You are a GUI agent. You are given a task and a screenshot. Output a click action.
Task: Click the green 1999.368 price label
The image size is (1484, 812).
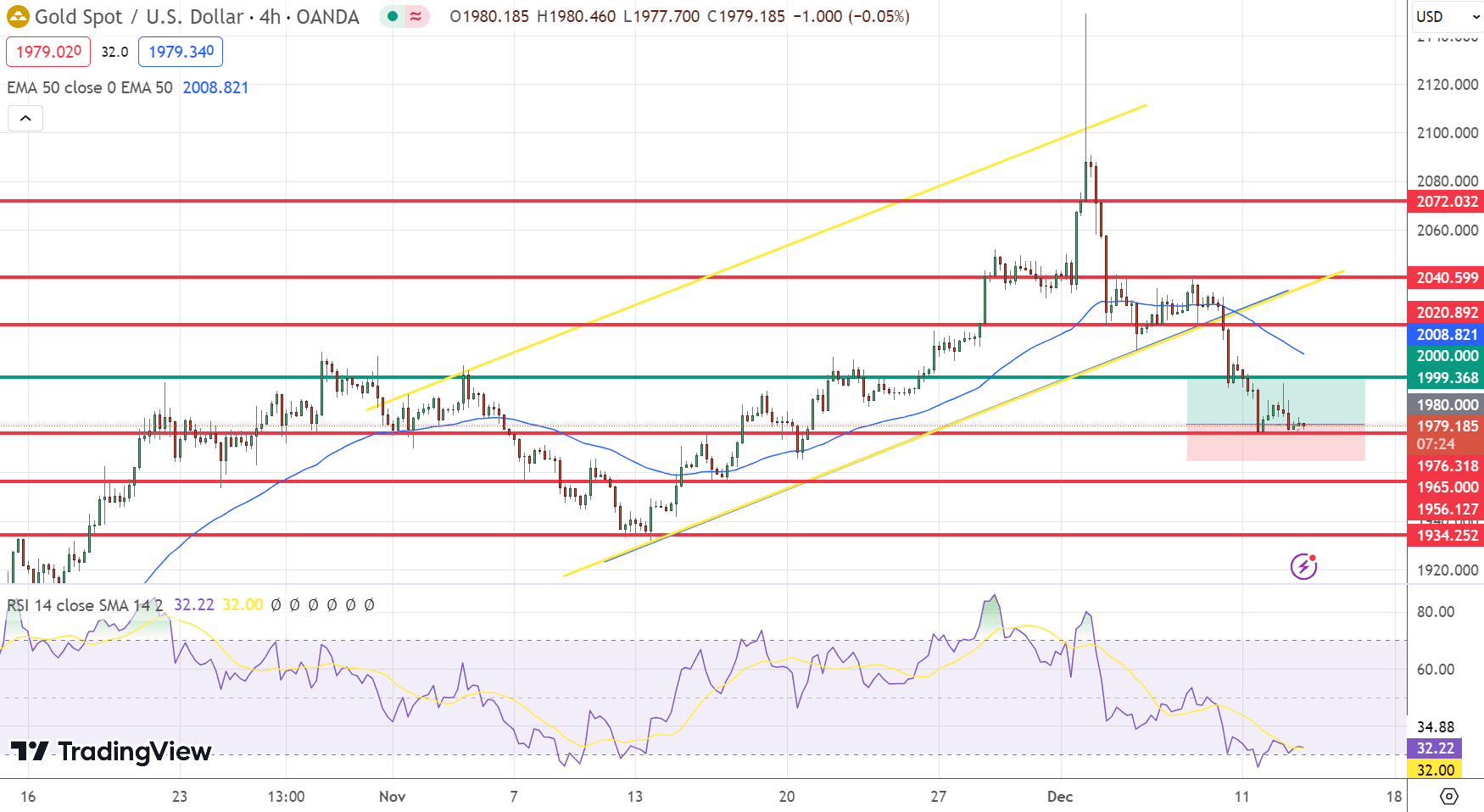pos(1446,378)
